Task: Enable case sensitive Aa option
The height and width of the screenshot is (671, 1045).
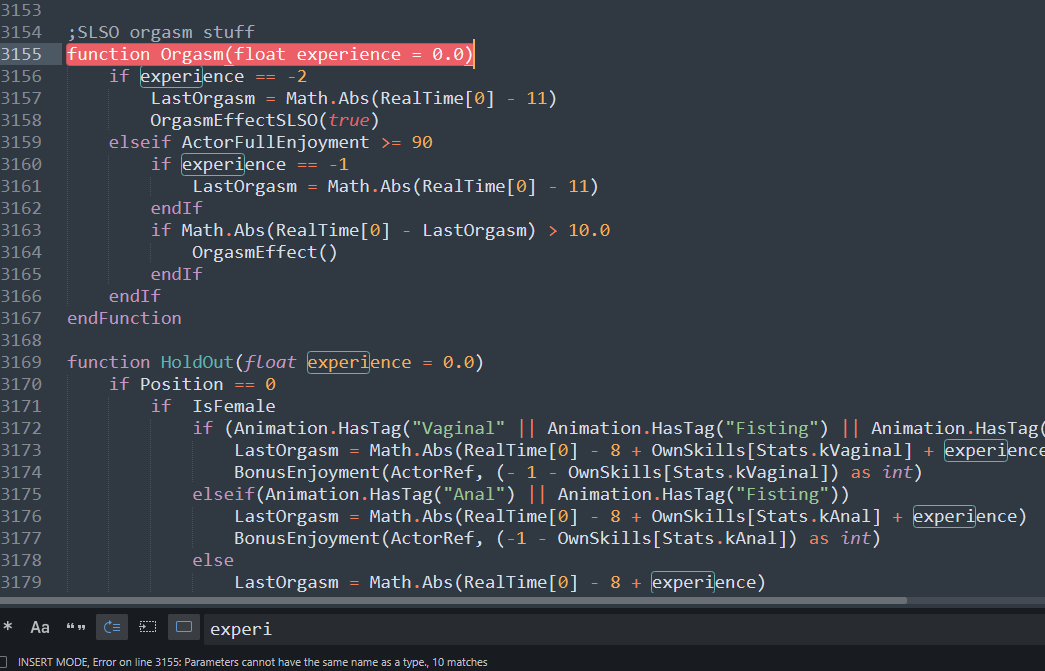Action: click(40, 628)
